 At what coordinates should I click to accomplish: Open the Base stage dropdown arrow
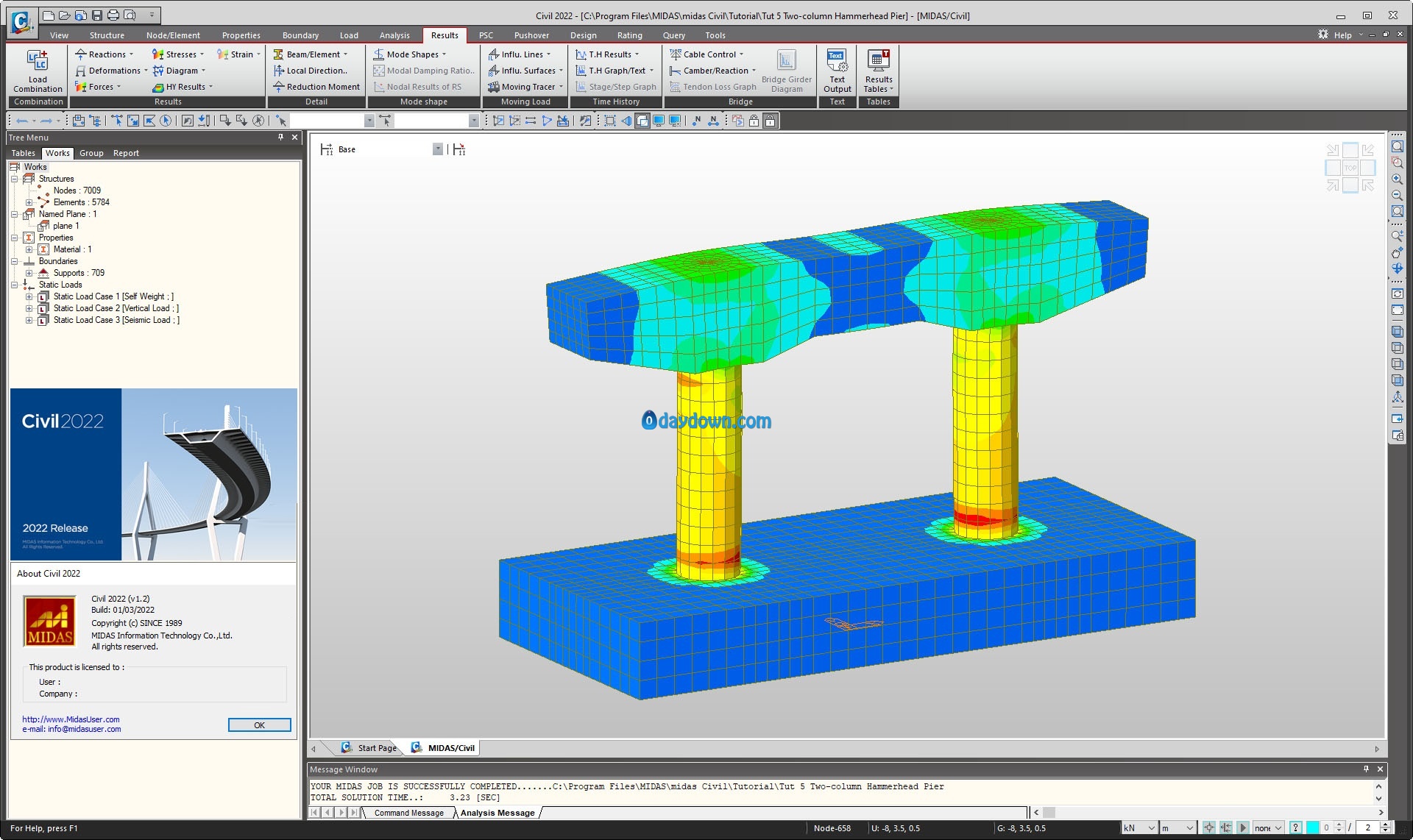pos(437,149)
